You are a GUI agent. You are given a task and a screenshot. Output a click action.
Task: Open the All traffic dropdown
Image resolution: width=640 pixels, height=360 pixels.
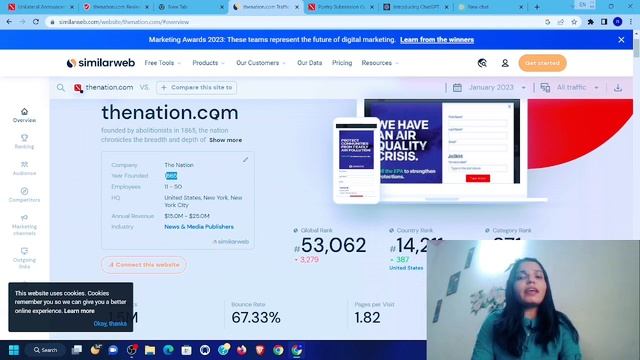570,87
